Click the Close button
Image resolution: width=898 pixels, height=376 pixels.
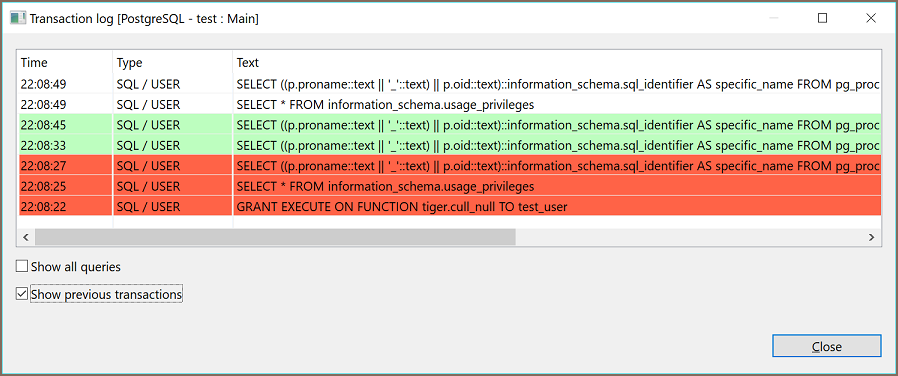tap(826, 346)
